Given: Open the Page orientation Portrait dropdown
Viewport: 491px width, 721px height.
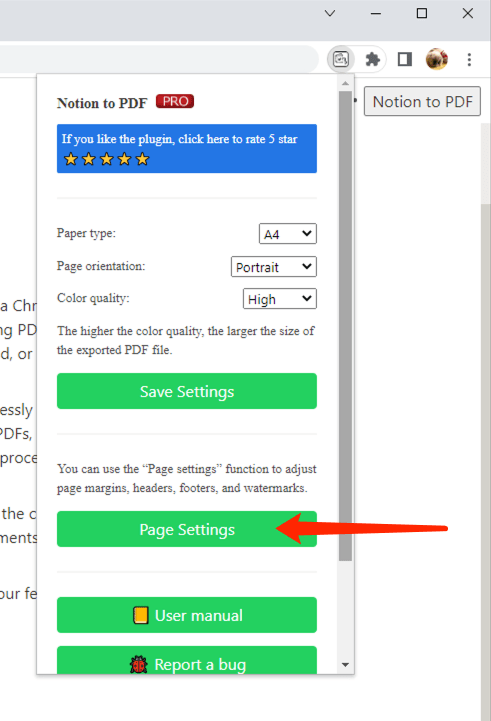Looking at the screenshot, I should tap(274, 267).
